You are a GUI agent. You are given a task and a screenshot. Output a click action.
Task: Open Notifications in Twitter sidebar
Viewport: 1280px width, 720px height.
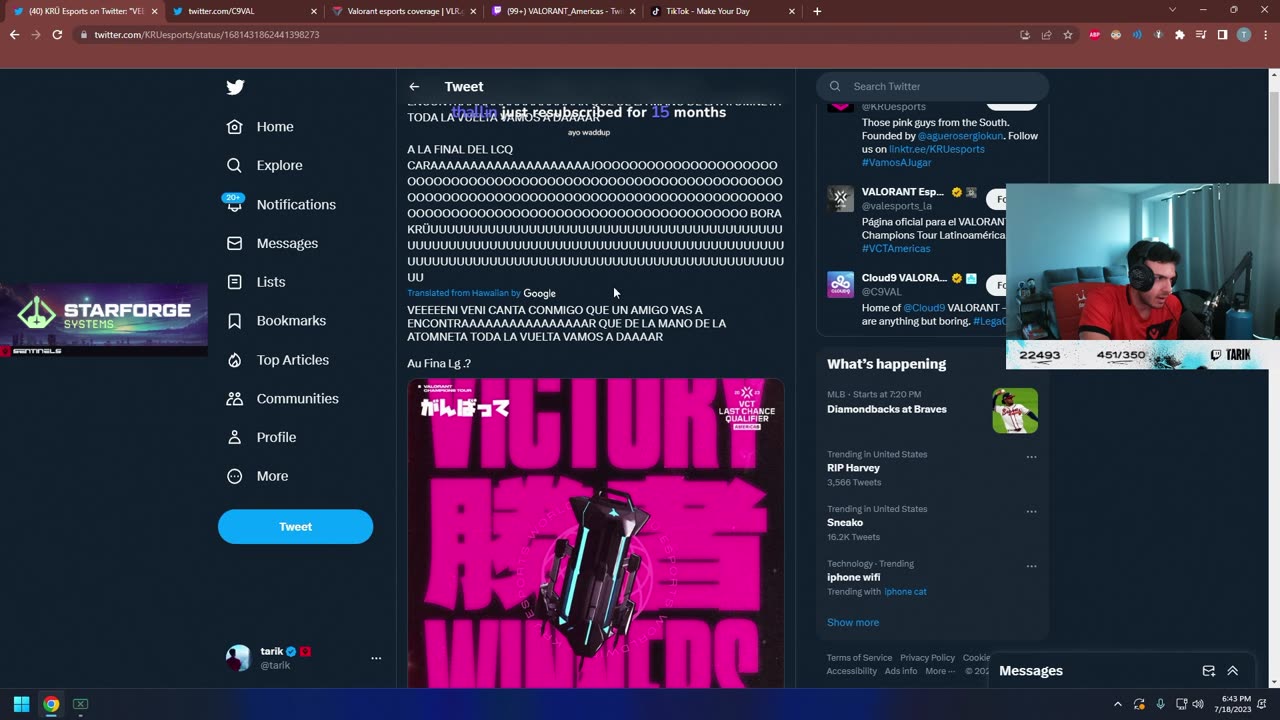(x=281, y=204)
